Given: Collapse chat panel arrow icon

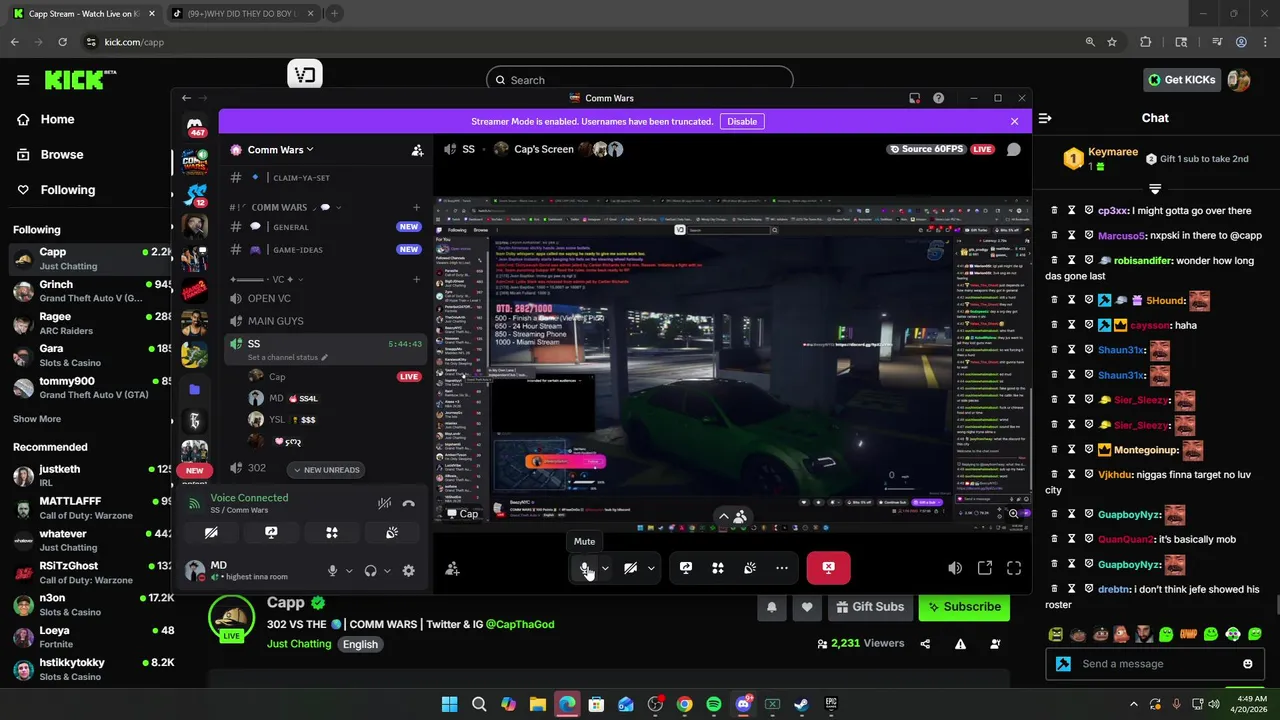Looking at the screenshot, I should click(1045, 118).
